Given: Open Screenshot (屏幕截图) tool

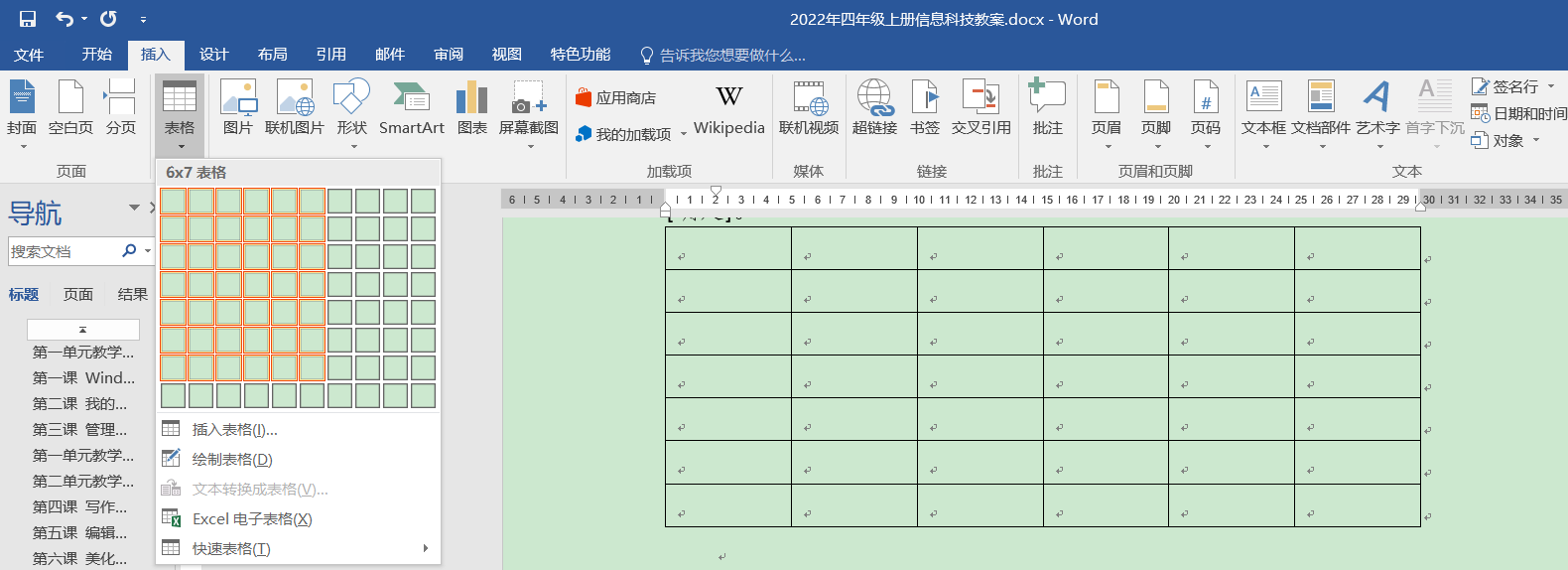Looking at the screenshot, I should [x=529, y=114].
